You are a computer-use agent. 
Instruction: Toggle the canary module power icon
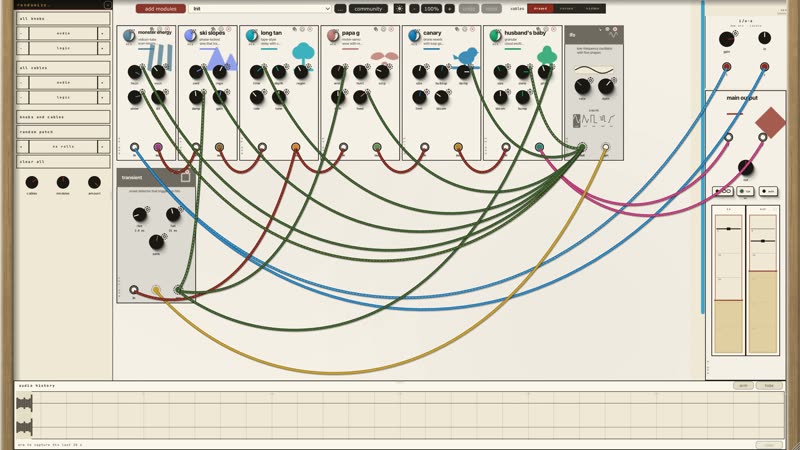tap(414, 36)
